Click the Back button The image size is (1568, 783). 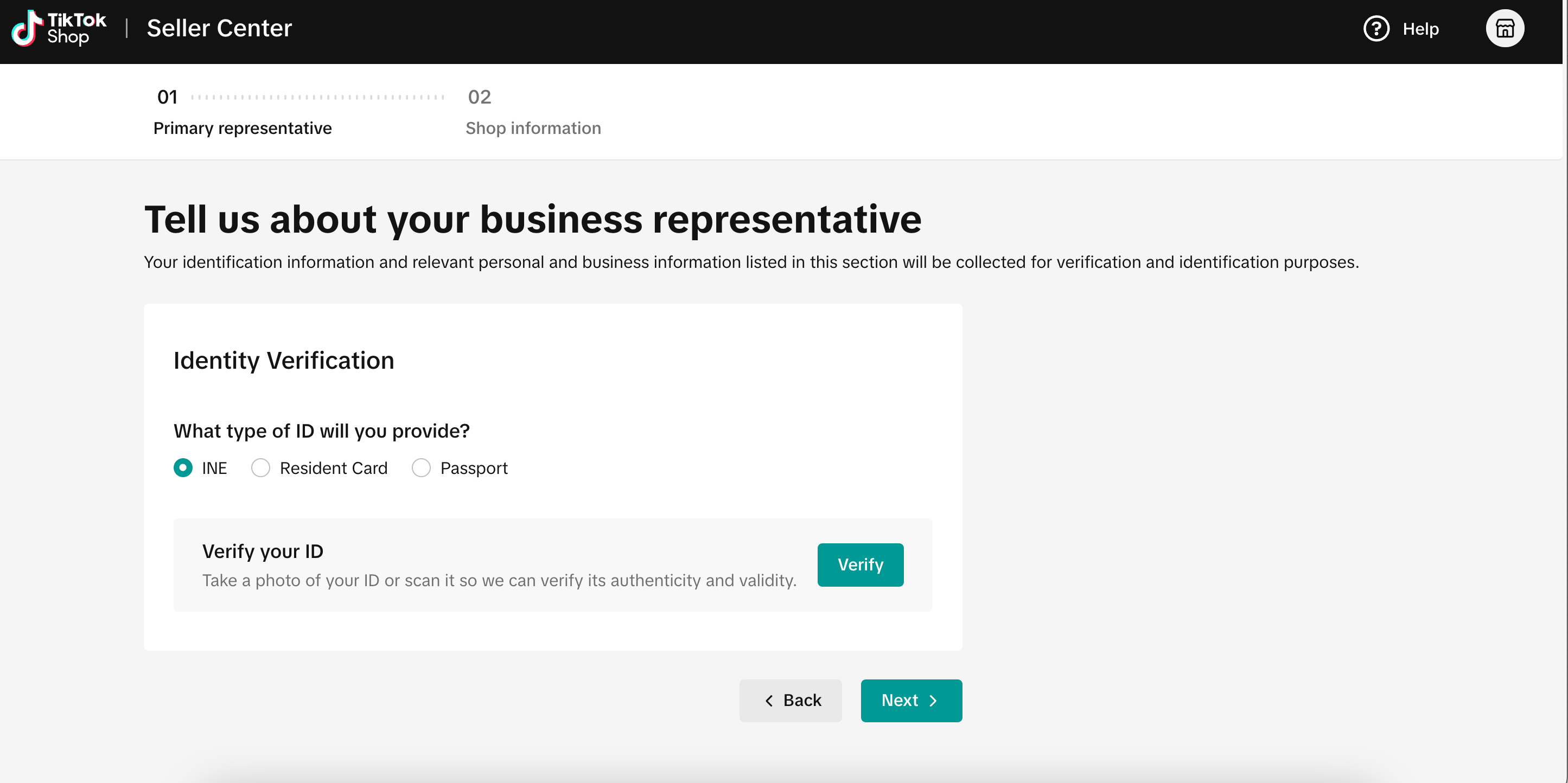click(790, 701)
